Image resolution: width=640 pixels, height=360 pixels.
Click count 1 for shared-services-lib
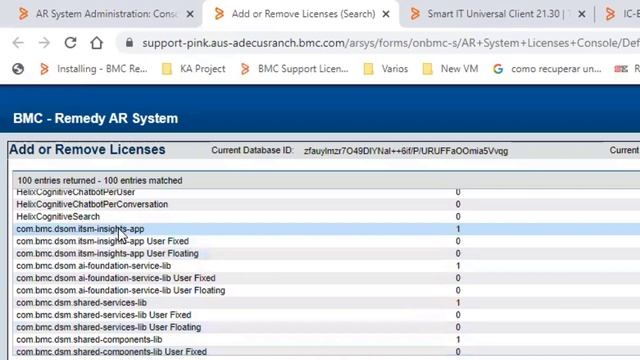458,303
